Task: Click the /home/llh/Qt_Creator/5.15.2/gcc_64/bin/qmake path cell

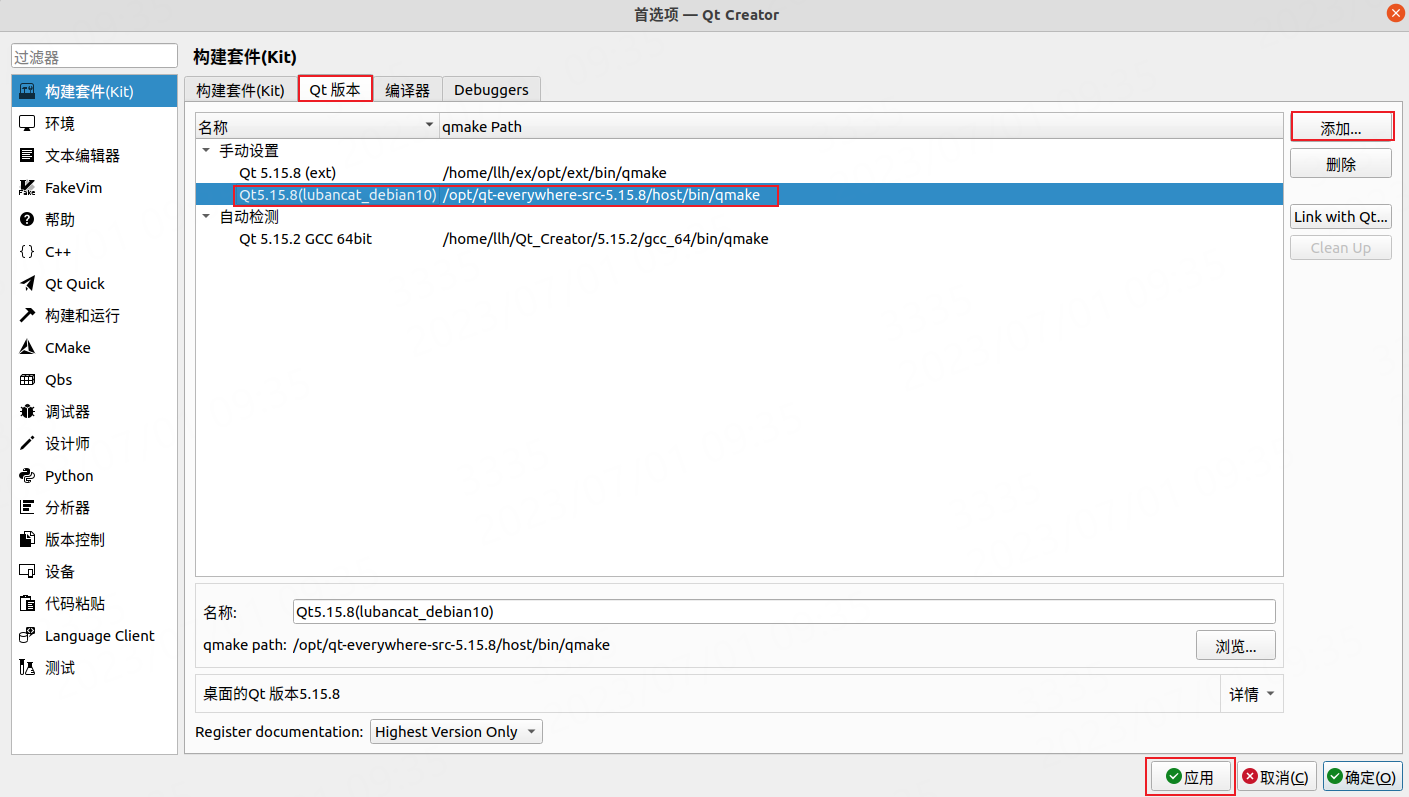Action: click(606, 239)
